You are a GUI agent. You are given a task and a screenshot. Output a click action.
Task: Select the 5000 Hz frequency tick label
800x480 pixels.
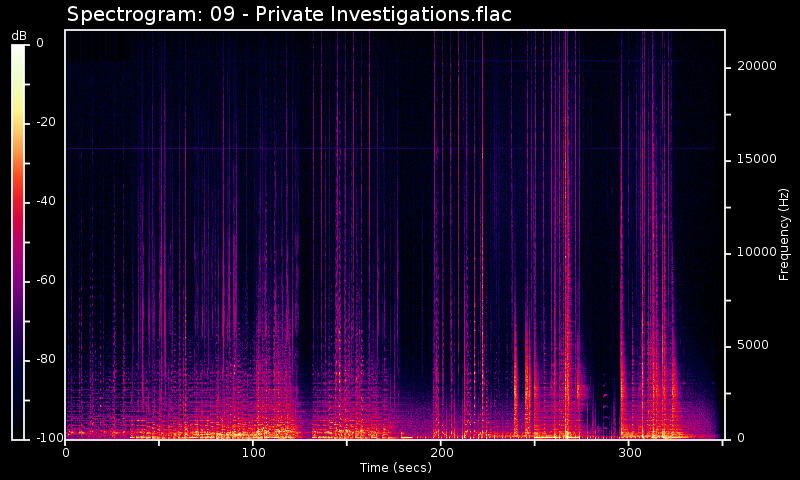(753, 345)
